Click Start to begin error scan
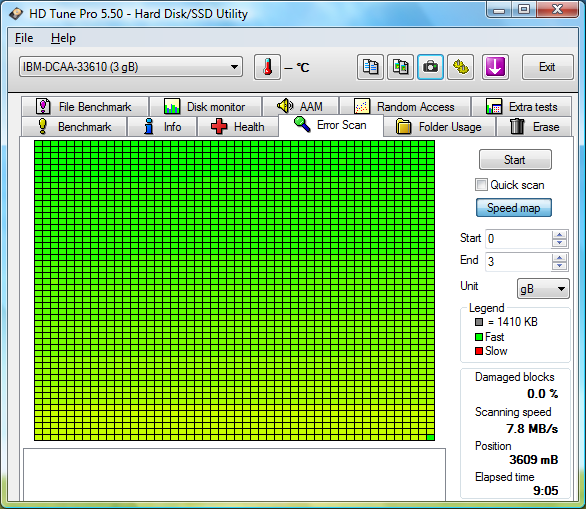Screen dimensions: 586x509 pos(515,160)
